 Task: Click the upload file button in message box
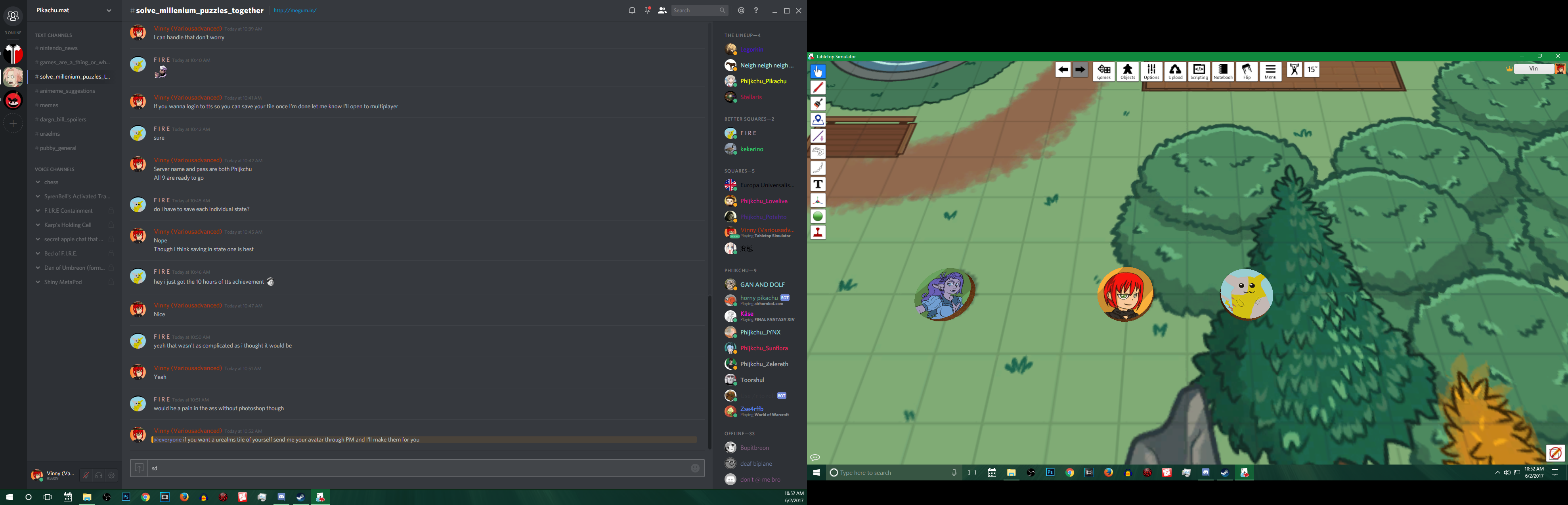(140, 468)
